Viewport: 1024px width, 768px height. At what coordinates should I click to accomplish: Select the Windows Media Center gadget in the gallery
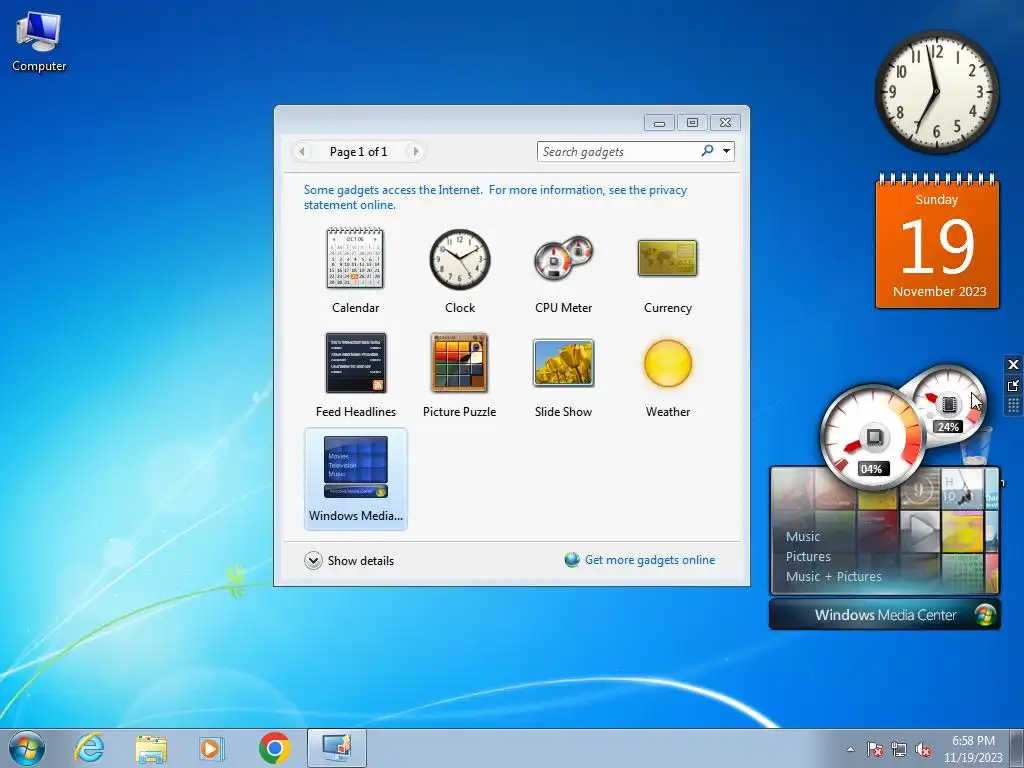click(356, 479)
